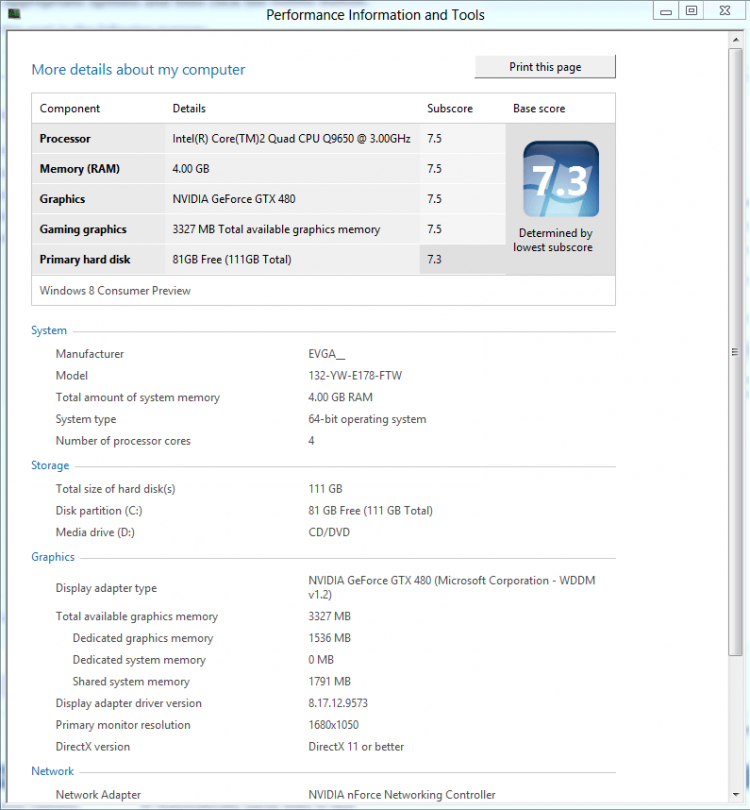Click the Graphics section heading
Screen dimensions: 750x810
coord(53,557)
